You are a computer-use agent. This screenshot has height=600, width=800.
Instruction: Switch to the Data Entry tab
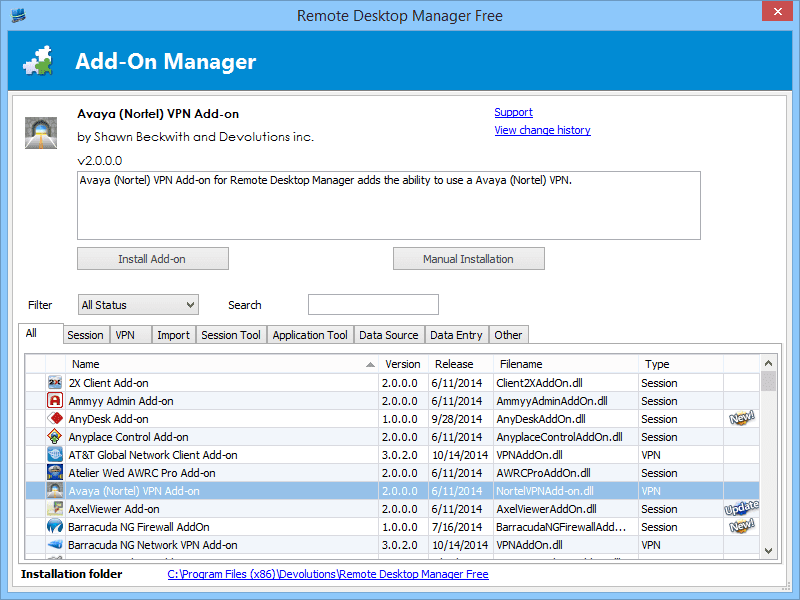[x=456, y=335]
